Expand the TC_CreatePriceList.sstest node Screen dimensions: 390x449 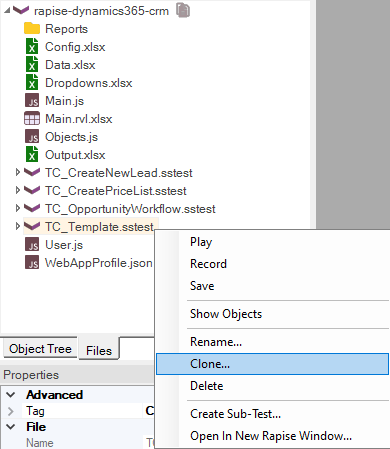(18, 190)
